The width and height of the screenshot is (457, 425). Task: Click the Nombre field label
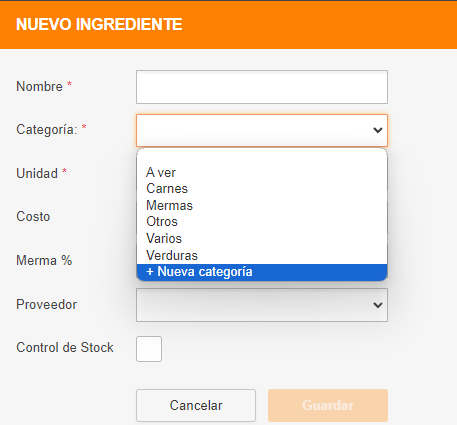point(39,86)
